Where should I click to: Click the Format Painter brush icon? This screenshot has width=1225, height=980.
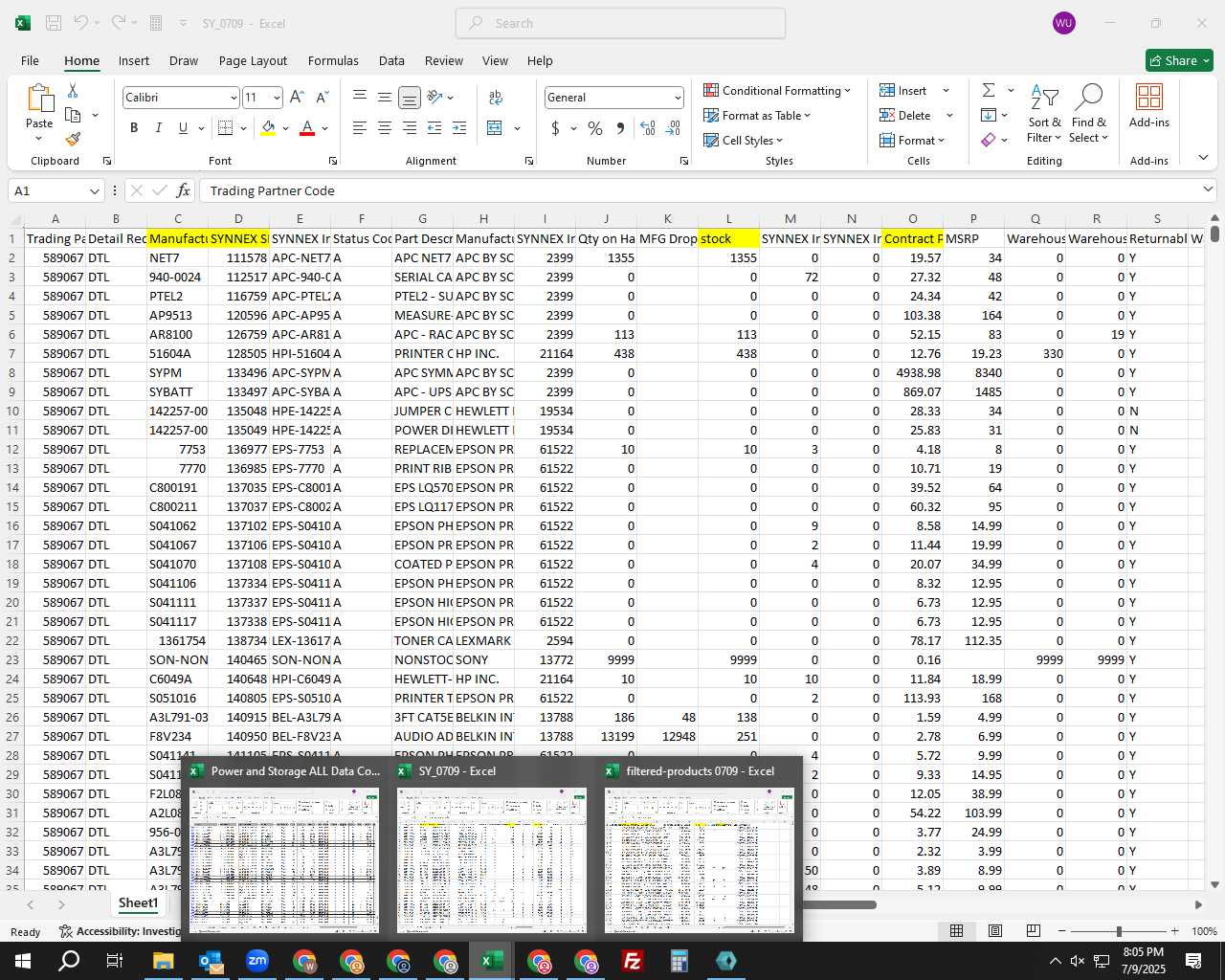coord(73,139)
